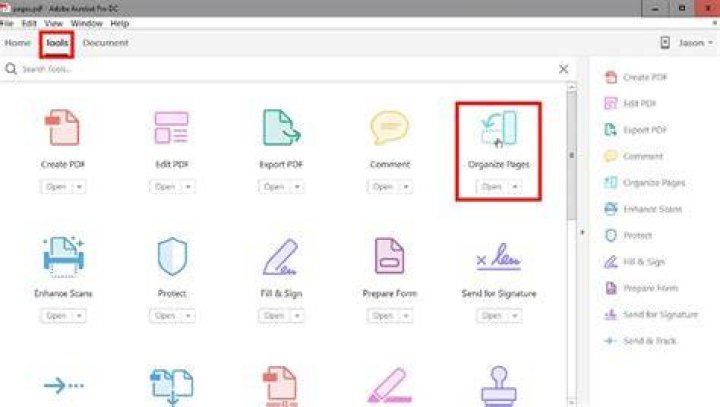
Task: Select the stamp icon in bottom row
Action: coord(499,386)
